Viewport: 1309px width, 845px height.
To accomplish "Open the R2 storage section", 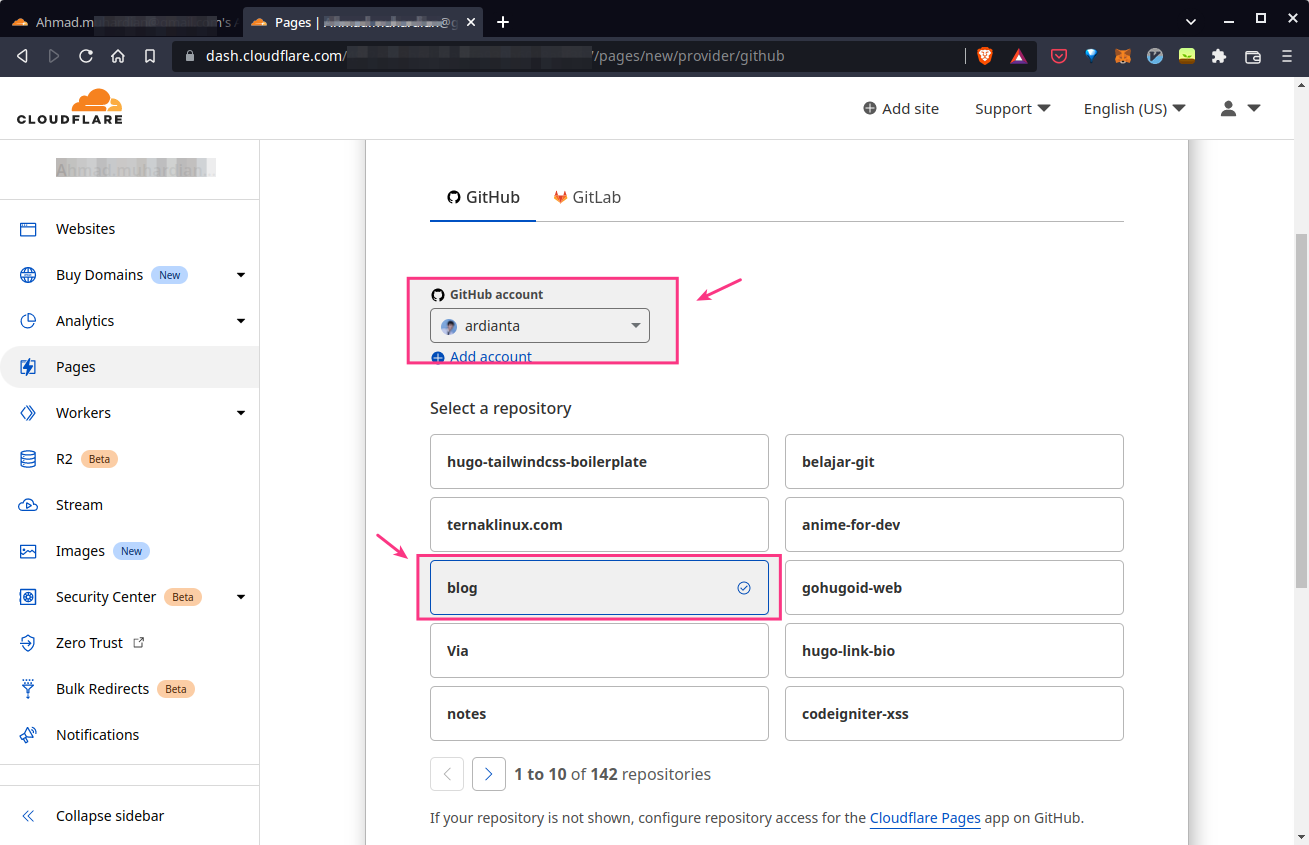I will (x=27, y=458).
